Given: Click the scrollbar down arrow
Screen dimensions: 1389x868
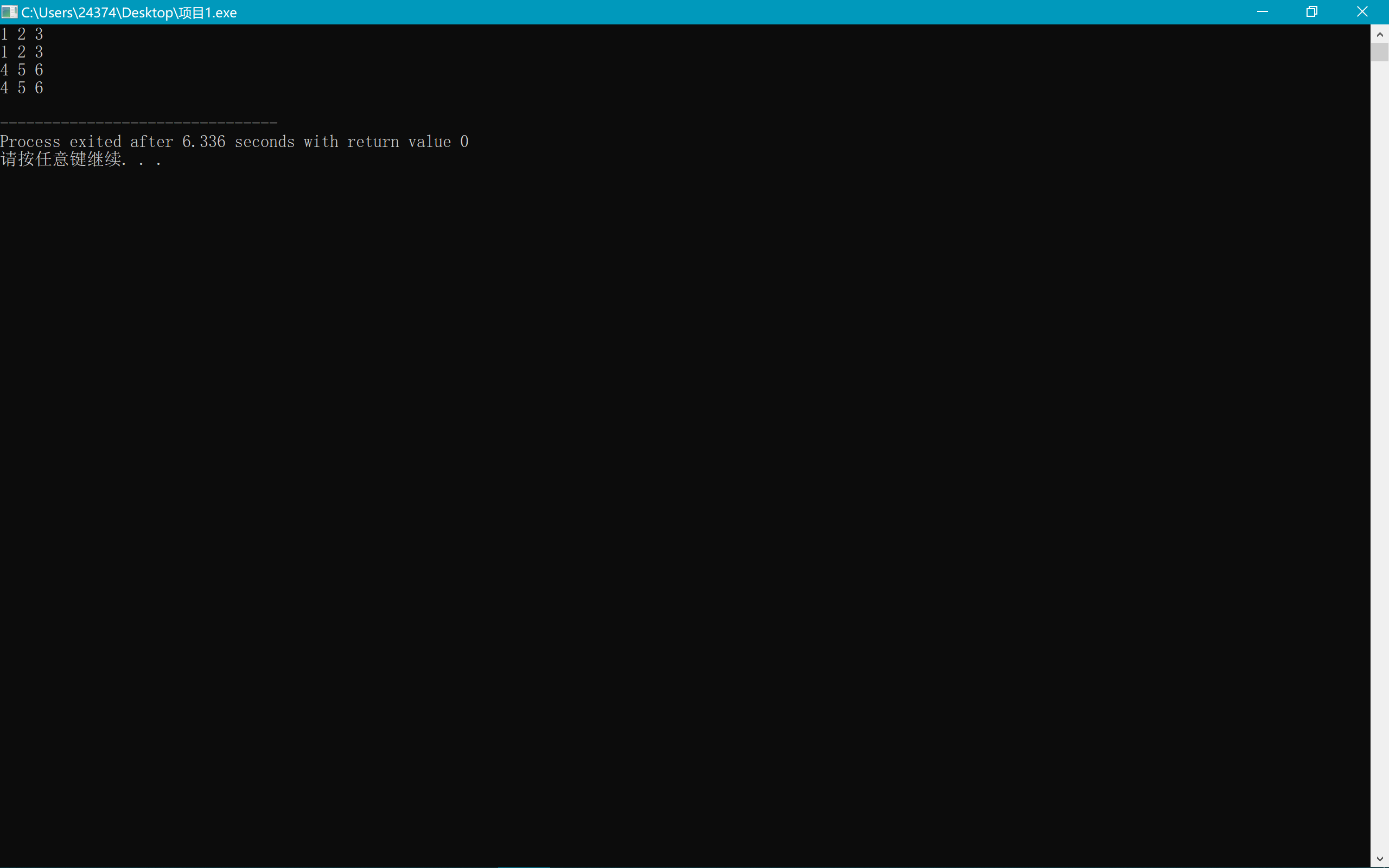Looking at the screenshot, I should [1380, 859].
